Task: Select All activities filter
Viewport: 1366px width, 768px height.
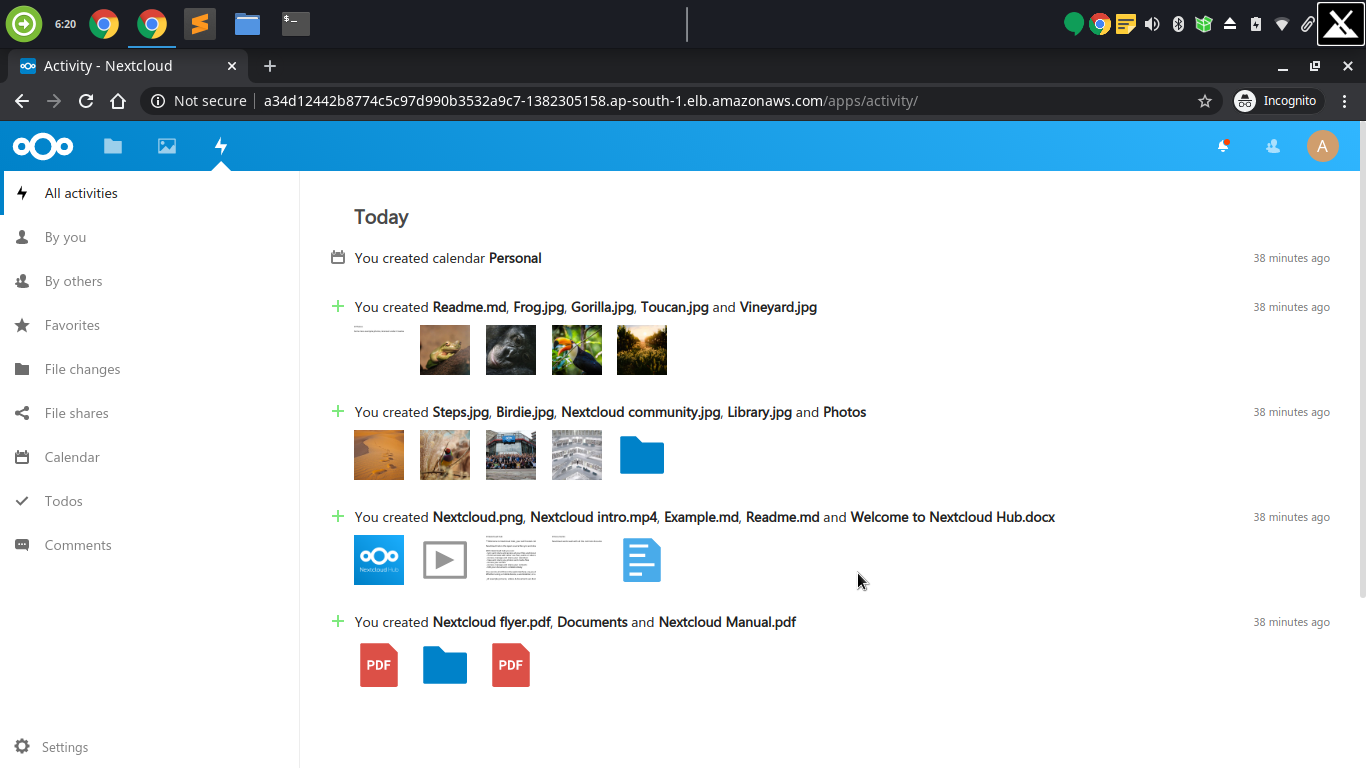Action: point(150,193)
